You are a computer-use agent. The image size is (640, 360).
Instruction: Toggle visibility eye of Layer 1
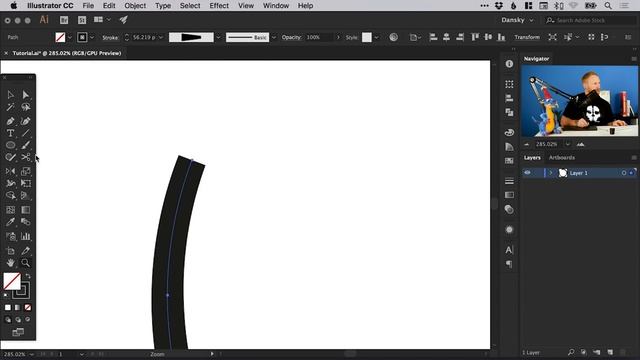(527, 173)
